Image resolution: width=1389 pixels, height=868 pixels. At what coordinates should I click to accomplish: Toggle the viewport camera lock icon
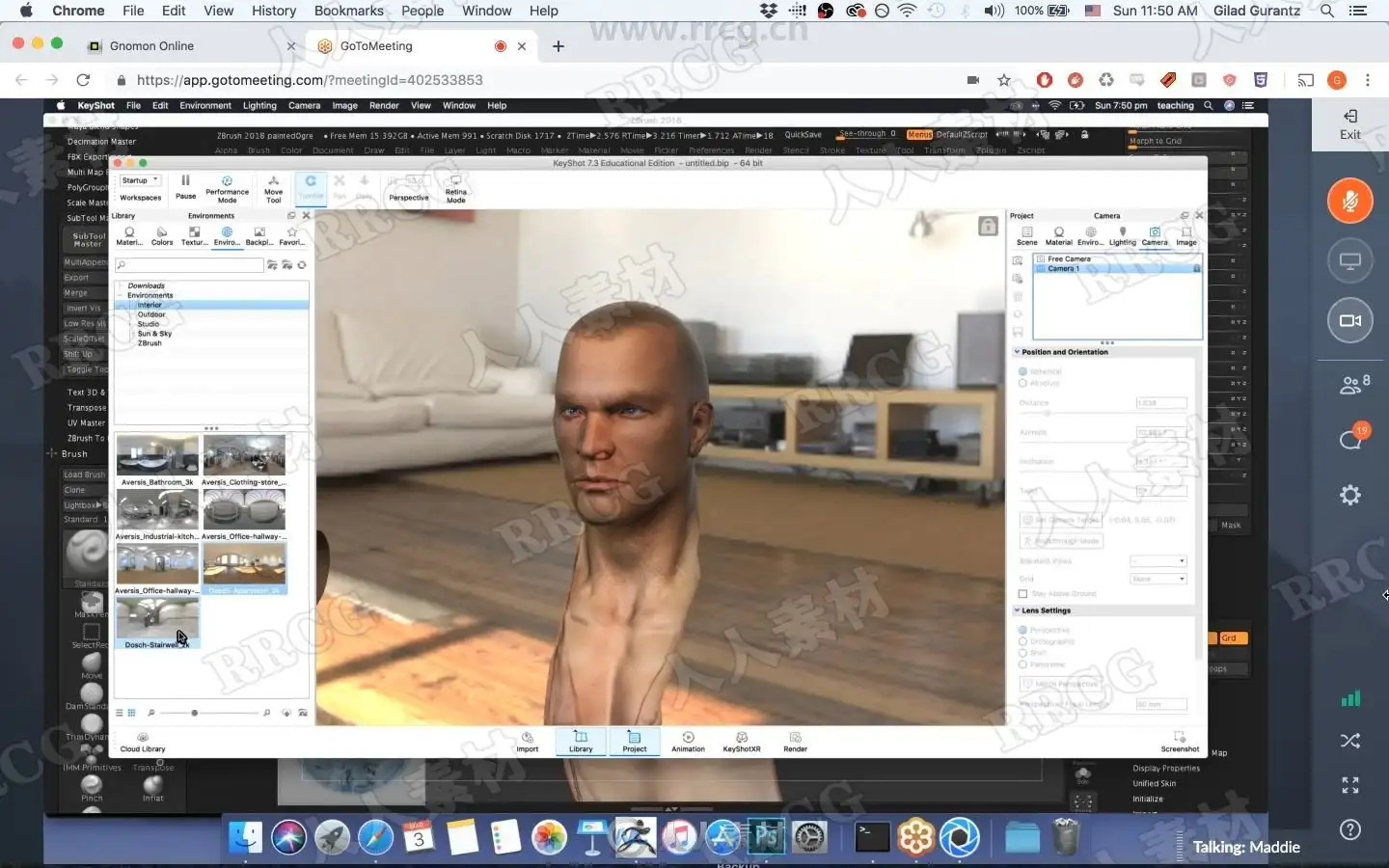tap(988, 226)
